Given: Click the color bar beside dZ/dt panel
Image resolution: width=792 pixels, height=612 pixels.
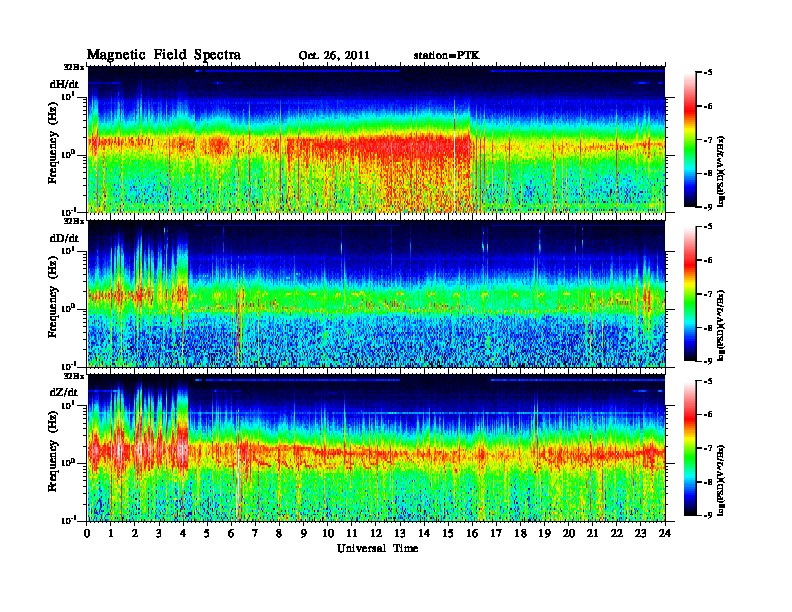Looking at the screenshot, I should (690, 447).
